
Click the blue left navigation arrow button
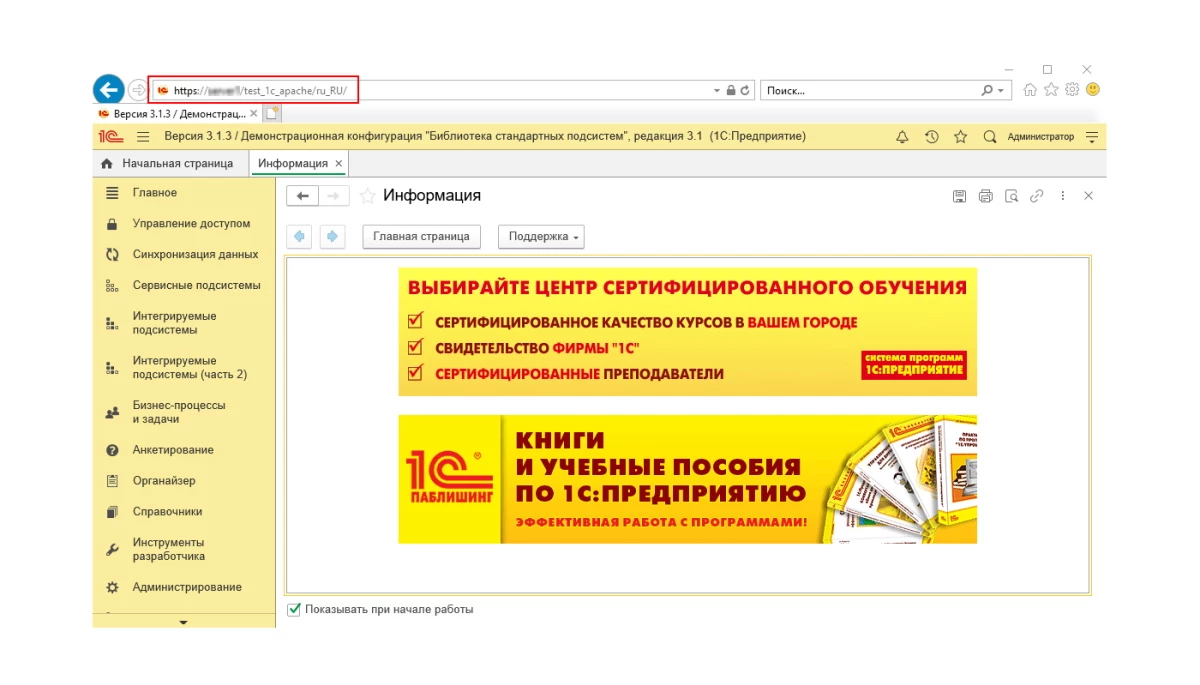click(299, 236)
